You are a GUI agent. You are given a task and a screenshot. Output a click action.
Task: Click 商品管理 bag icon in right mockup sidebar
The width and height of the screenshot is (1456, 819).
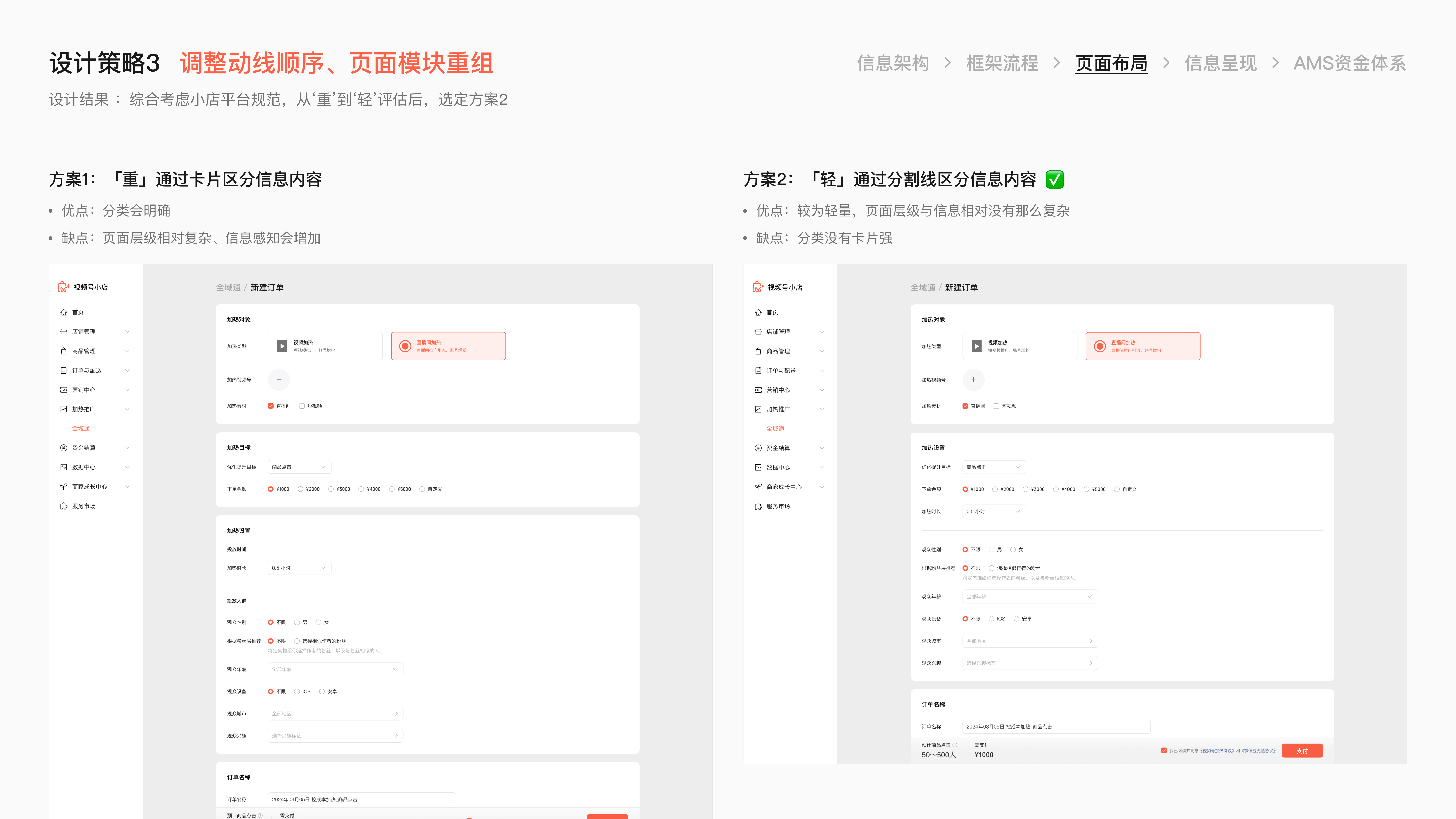click(x=759, y=351)
